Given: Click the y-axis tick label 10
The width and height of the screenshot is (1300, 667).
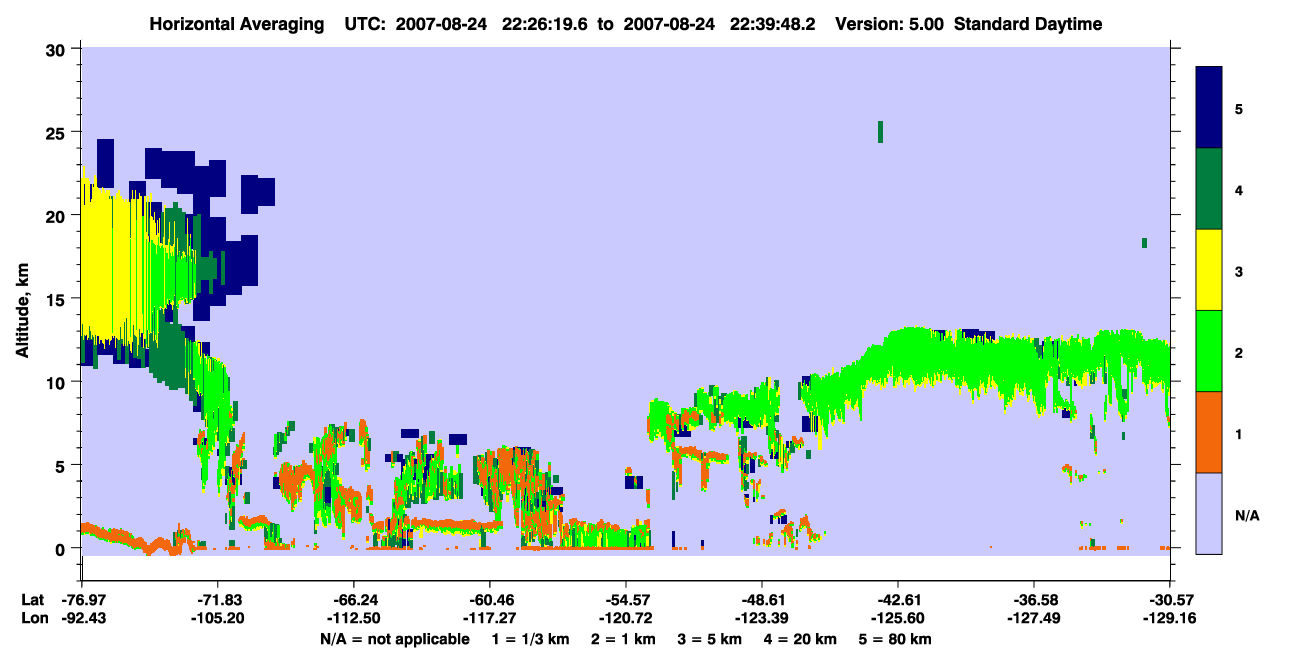Looking at the screenshot, I should click(57, 382).
